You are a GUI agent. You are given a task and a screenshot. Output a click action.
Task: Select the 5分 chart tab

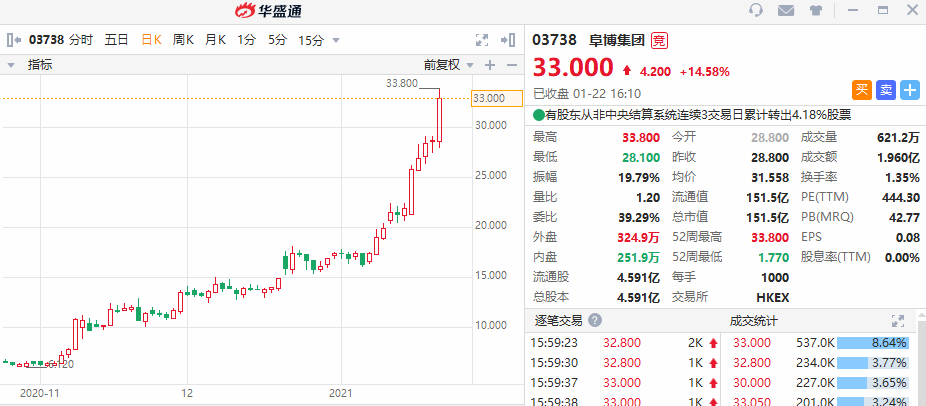click(277, 40)
